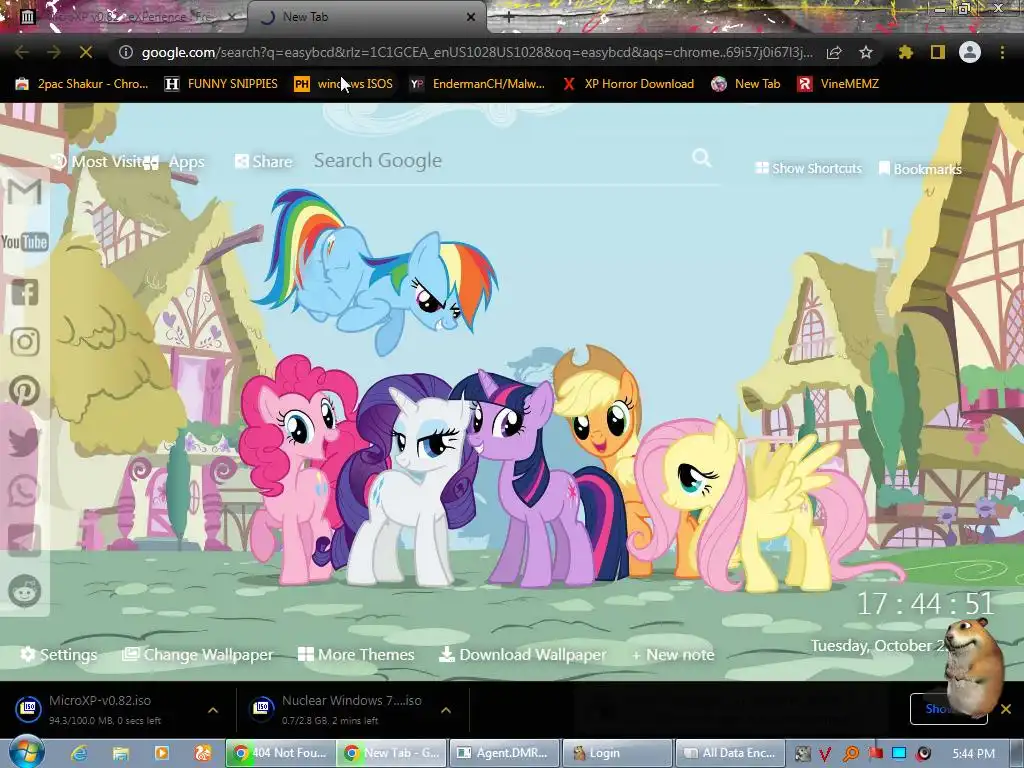This screenshot has width=1024, height=768.
Task: Open Windows Start menu
Action: click(26, 752)
